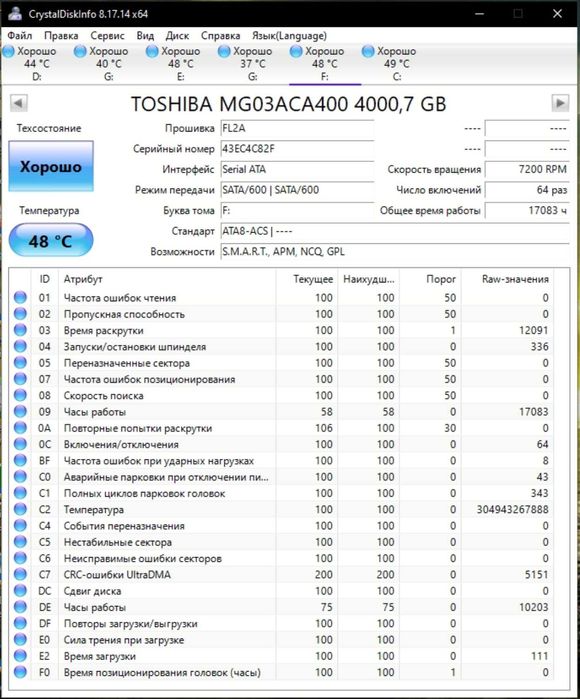This screenshot has width=580, height=699.
Task: Click the Атрибут column header
Action: click(167, 279)
